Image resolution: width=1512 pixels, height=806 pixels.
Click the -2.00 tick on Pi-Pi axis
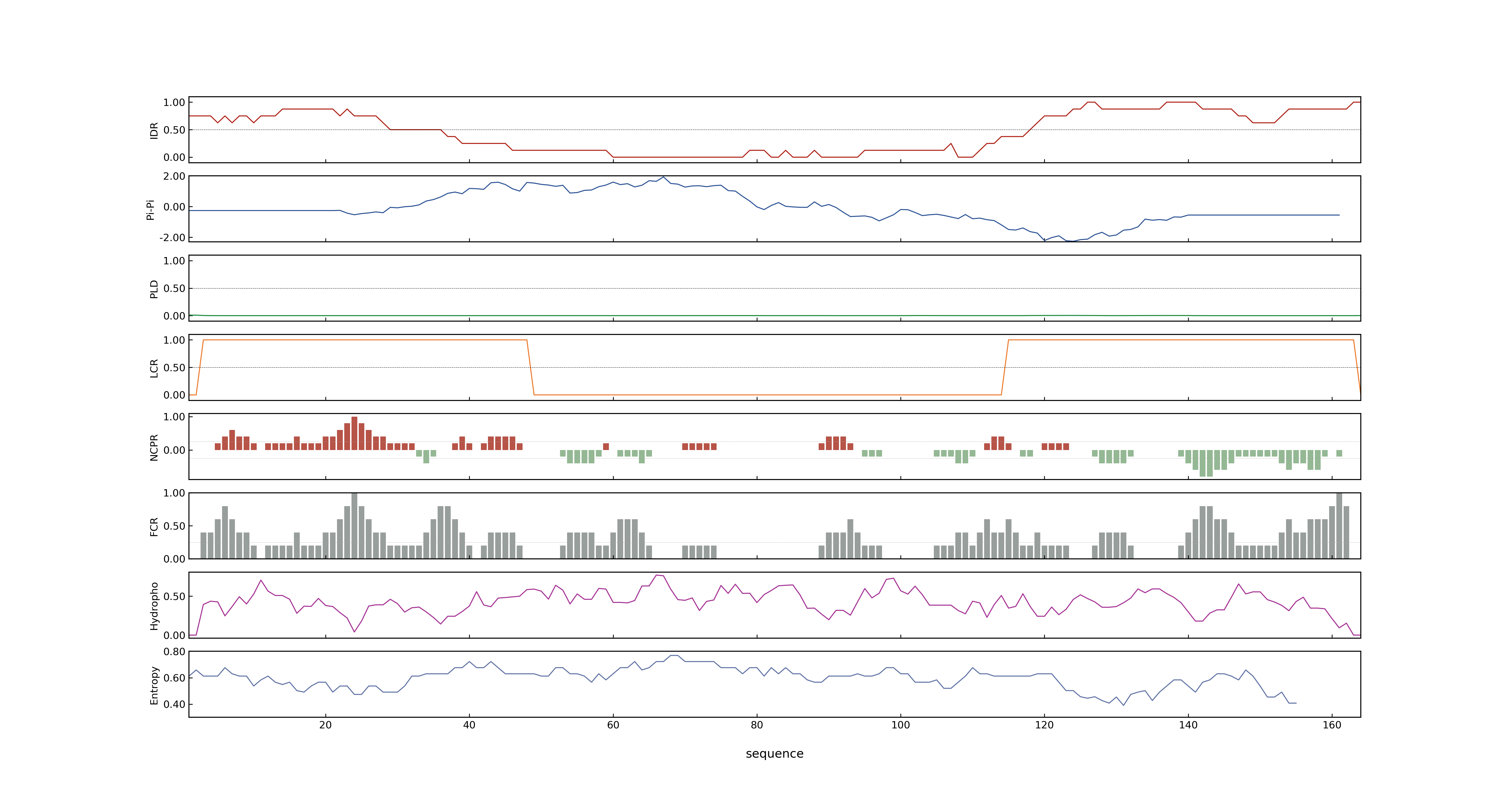pos(172,237)
